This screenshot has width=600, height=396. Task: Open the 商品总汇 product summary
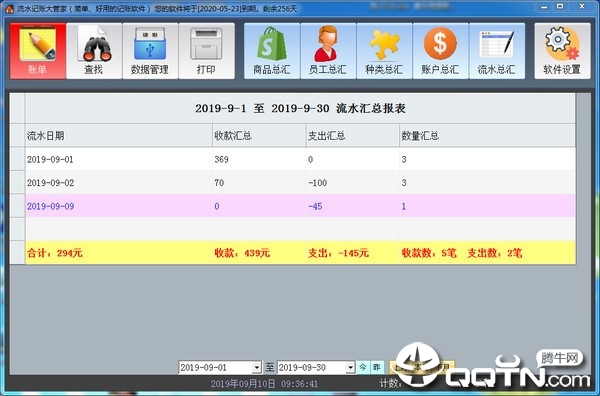[x=272, y=51]
